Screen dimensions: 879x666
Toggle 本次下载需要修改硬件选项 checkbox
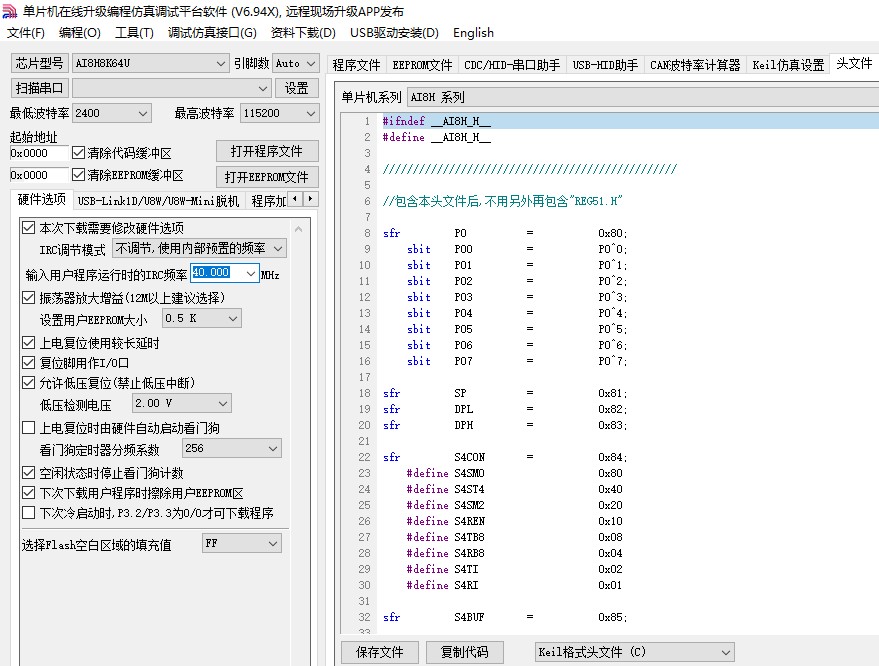[29, 228]
